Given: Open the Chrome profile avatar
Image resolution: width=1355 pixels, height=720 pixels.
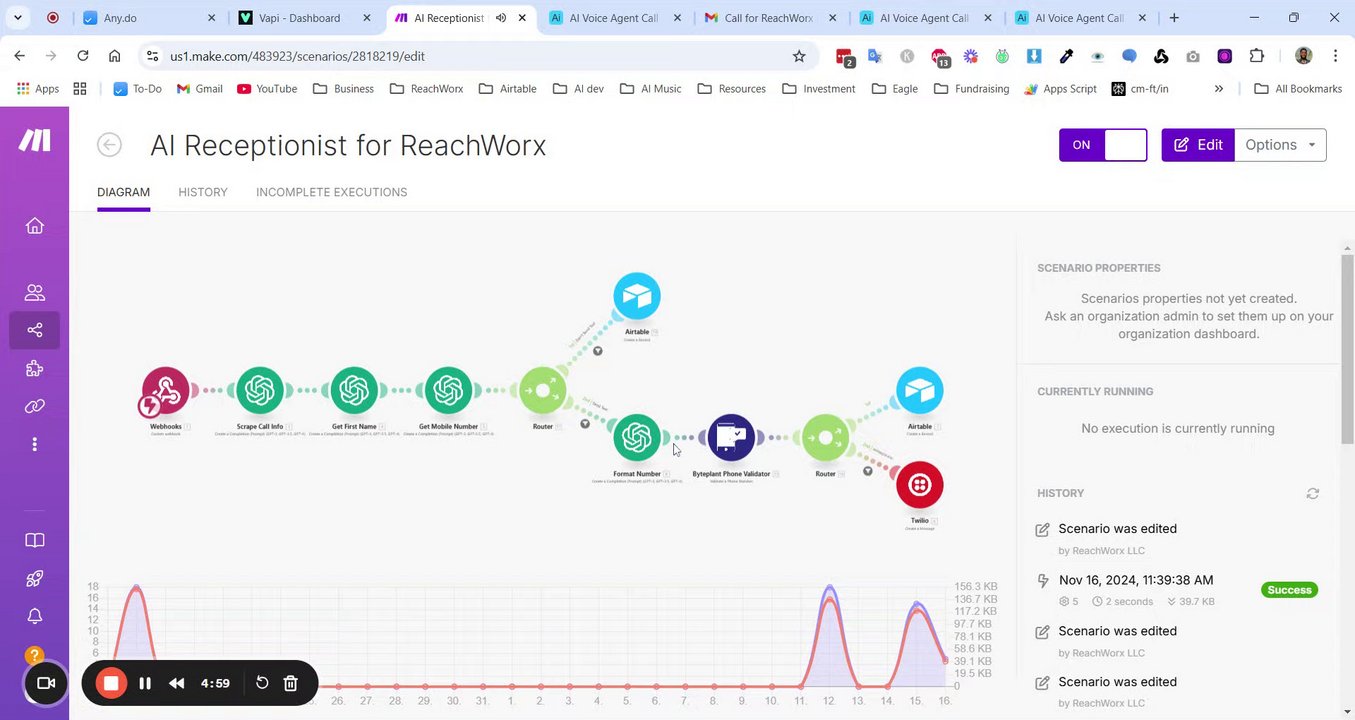Looking at the screenshot, I should tap(1303, 57).
